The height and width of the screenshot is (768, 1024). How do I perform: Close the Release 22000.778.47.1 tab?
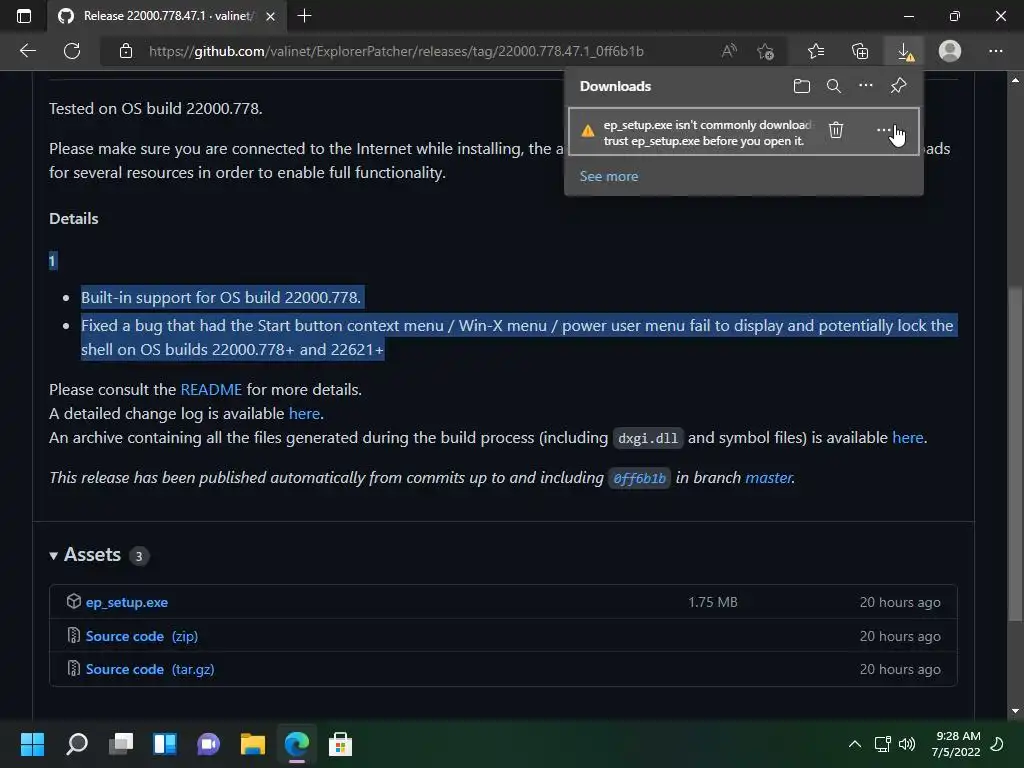point(270,16)
